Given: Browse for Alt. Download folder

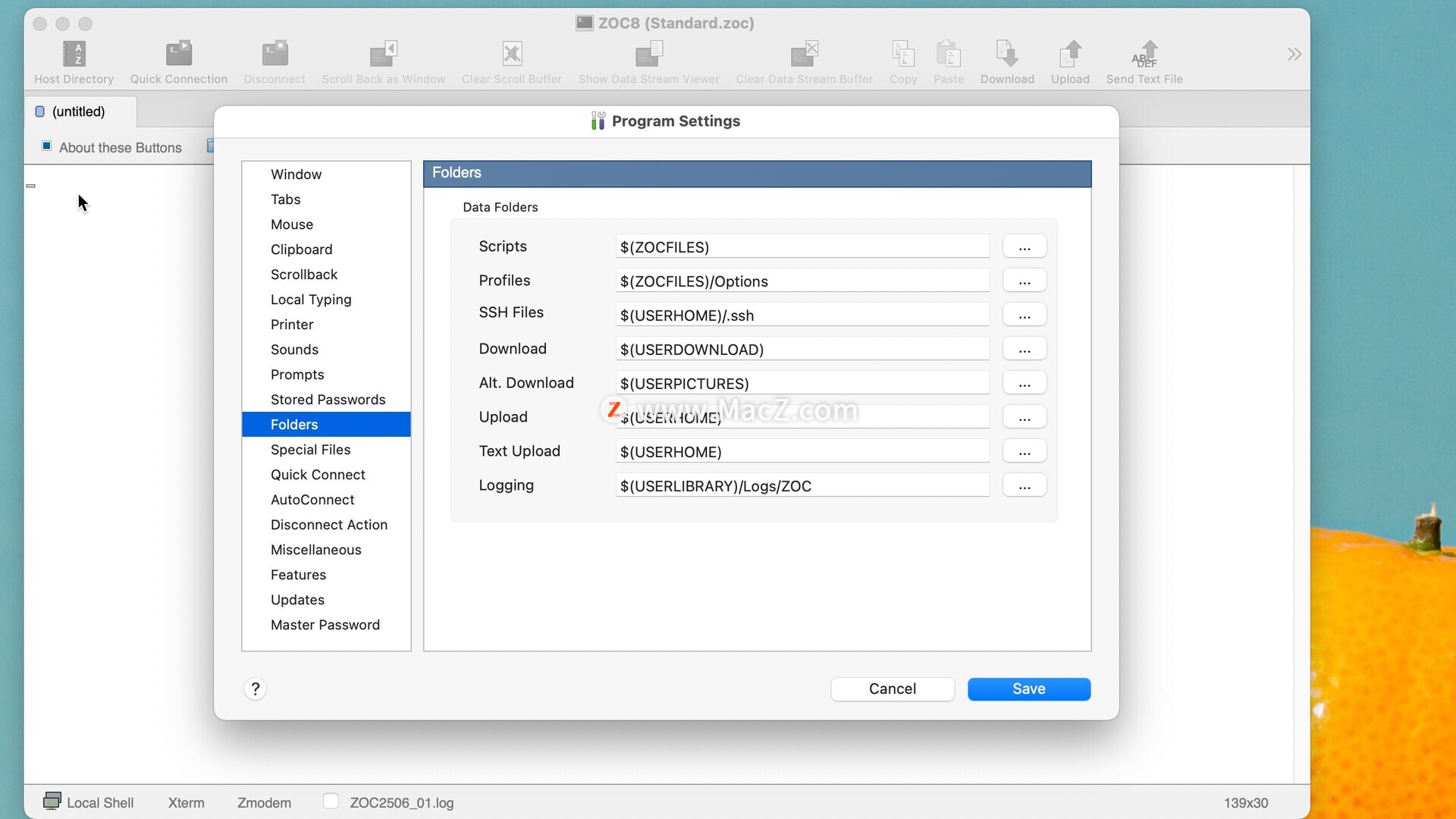Looking at the screenshot, I should tap(1025, 383).
